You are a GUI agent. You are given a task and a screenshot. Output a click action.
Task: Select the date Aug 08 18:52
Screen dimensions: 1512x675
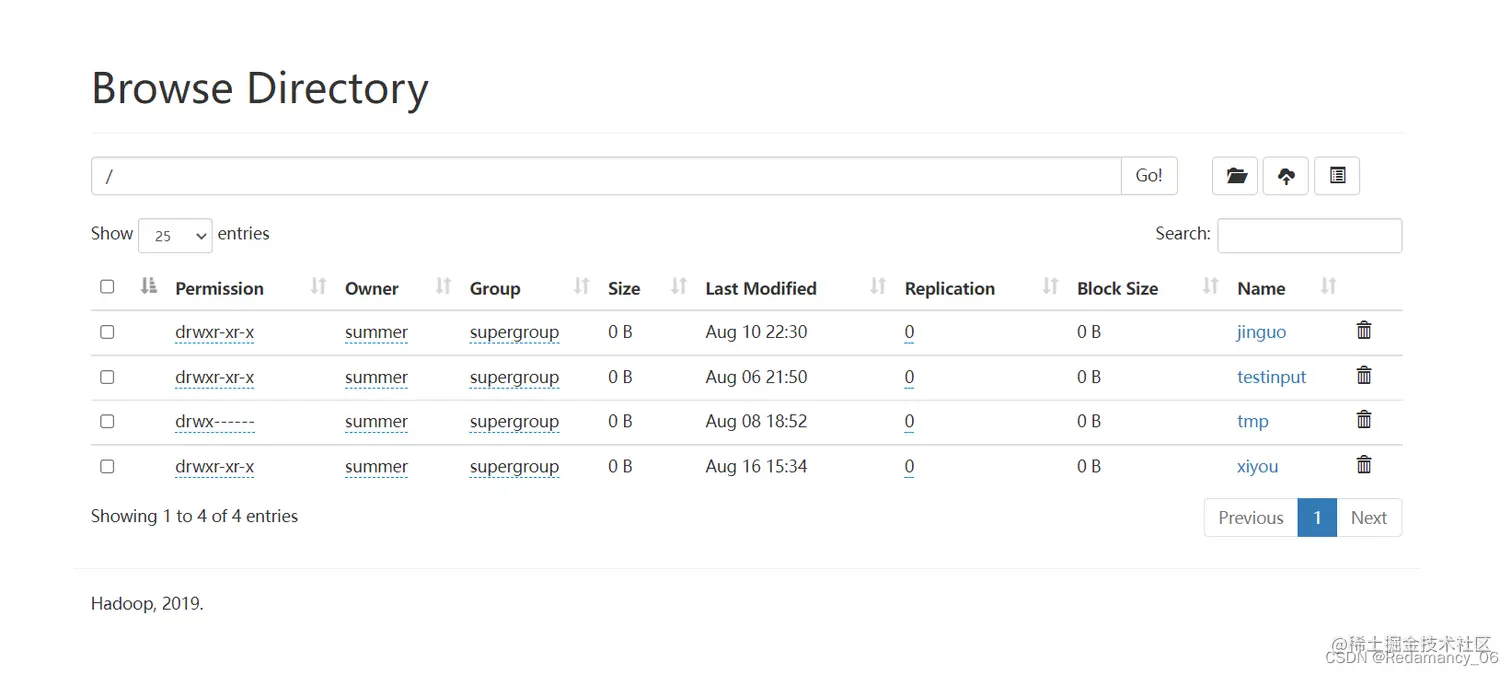tap(756, 421)
